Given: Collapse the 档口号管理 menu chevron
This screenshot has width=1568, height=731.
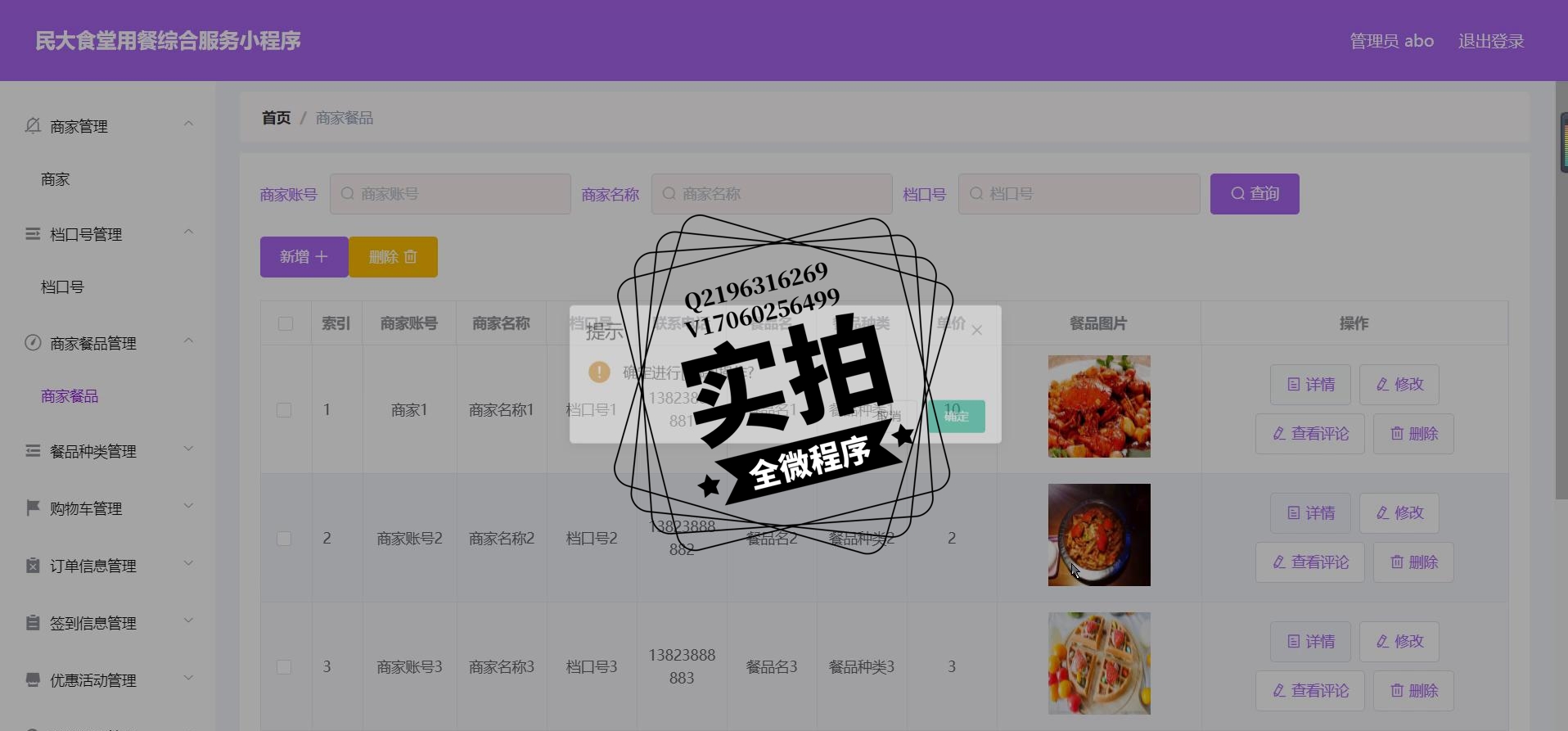Looking at the screenshot, I should [x=188, y=232].
